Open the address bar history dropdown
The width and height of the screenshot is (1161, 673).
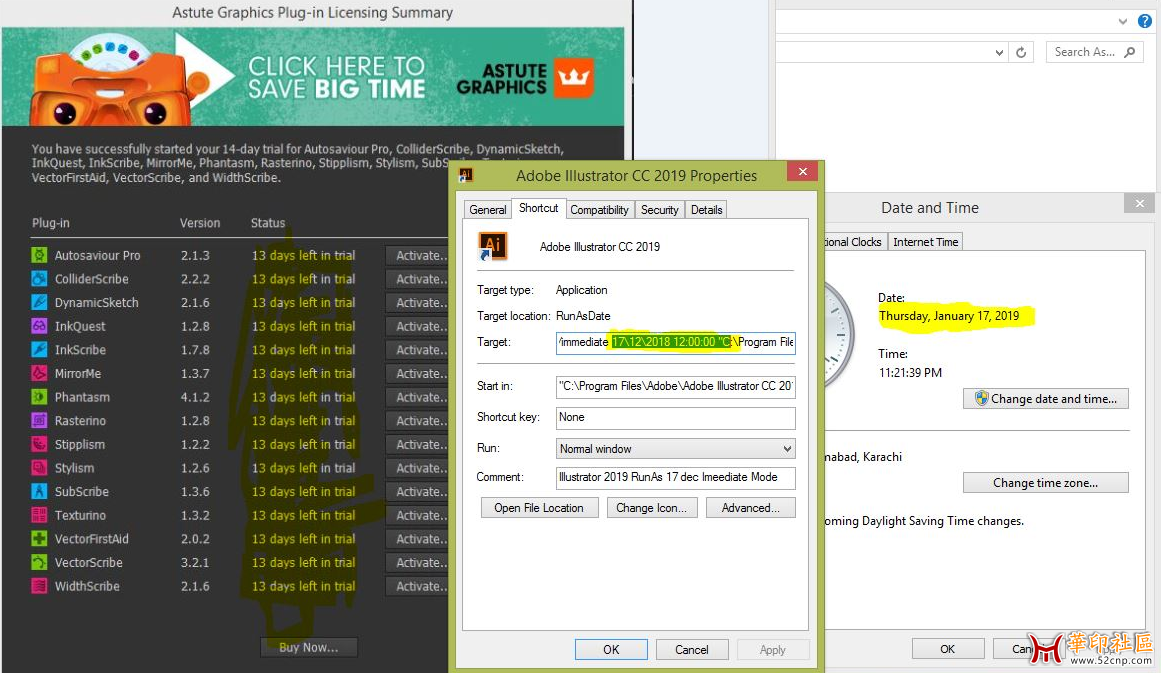(x=1000, y=53)
